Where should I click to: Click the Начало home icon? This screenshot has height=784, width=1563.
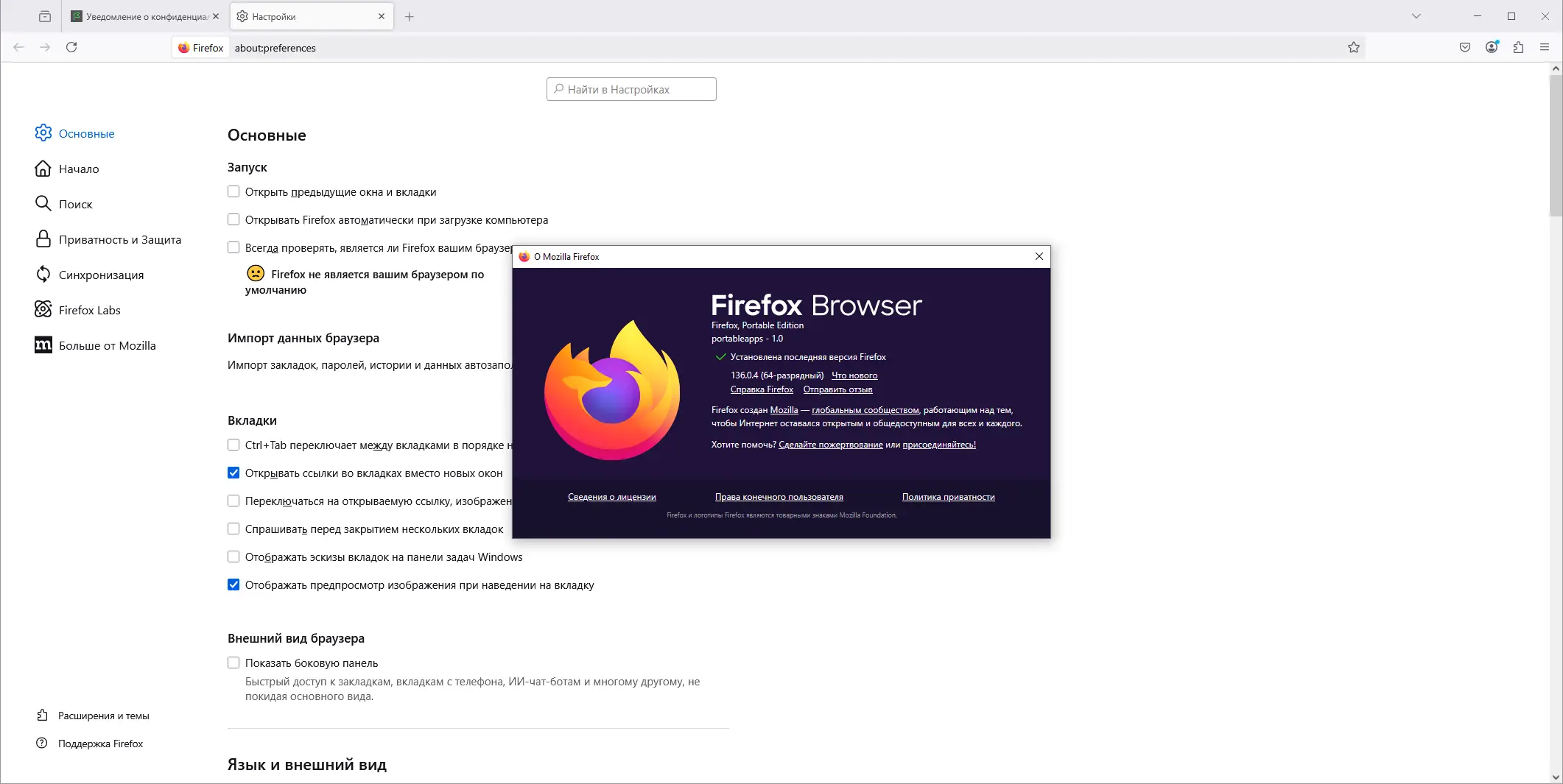tap(43, 169)
